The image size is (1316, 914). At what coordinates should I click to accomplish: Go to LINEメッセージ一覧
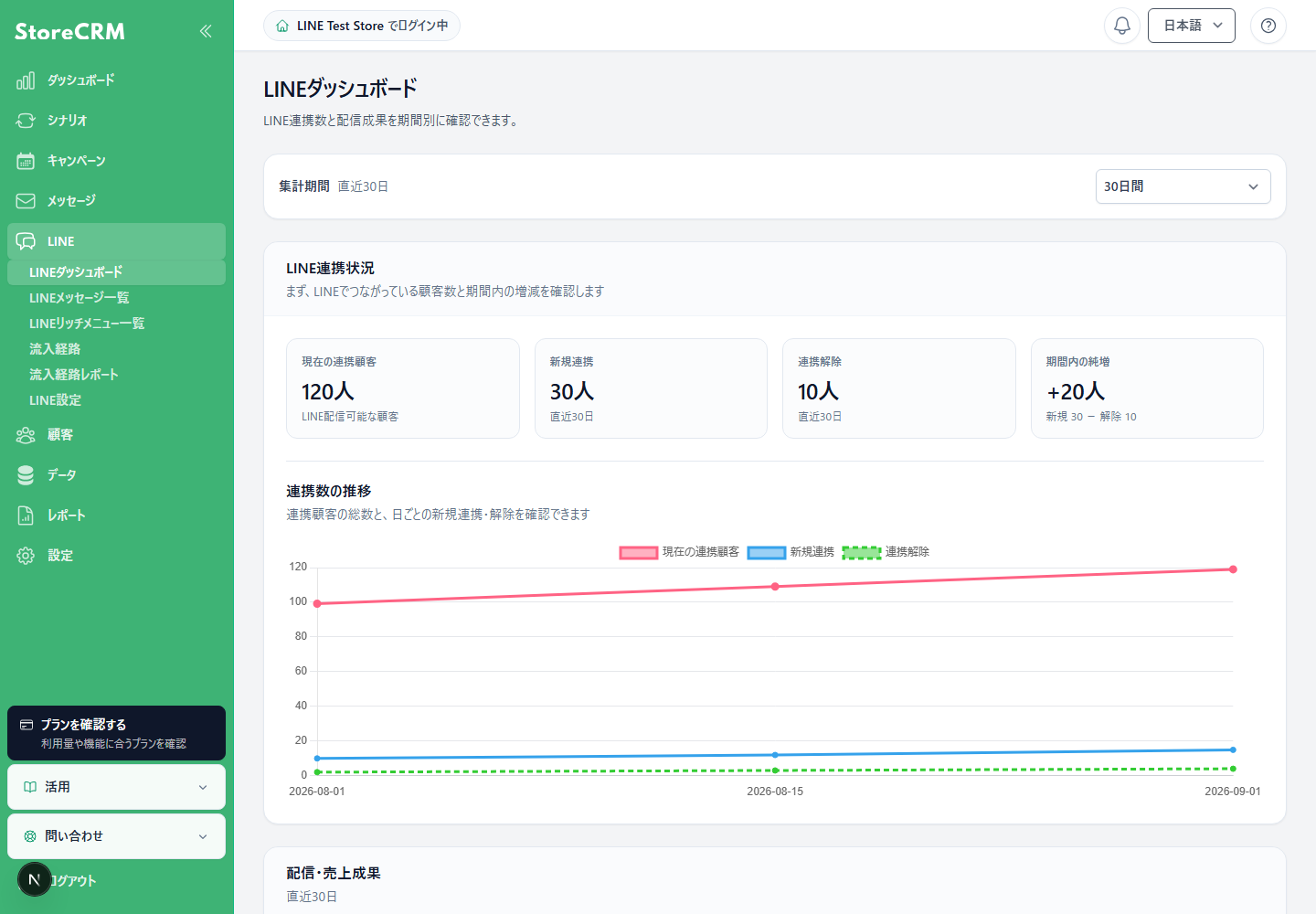[116, 298]
